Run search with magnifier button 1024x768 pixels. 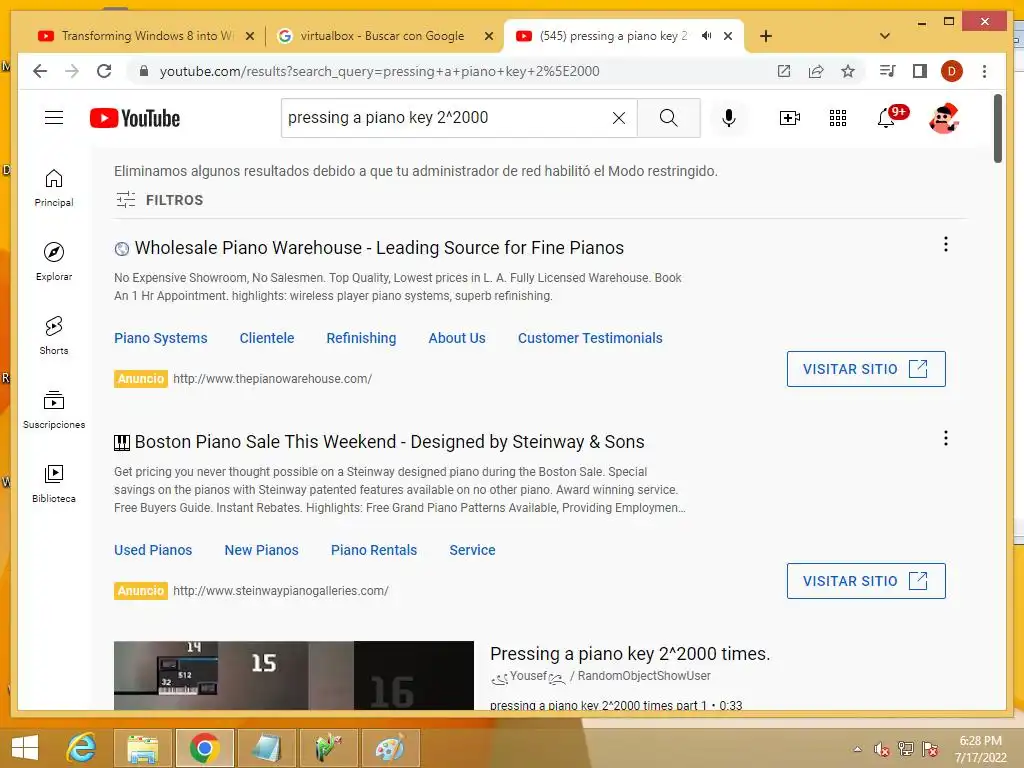(668, 118)
